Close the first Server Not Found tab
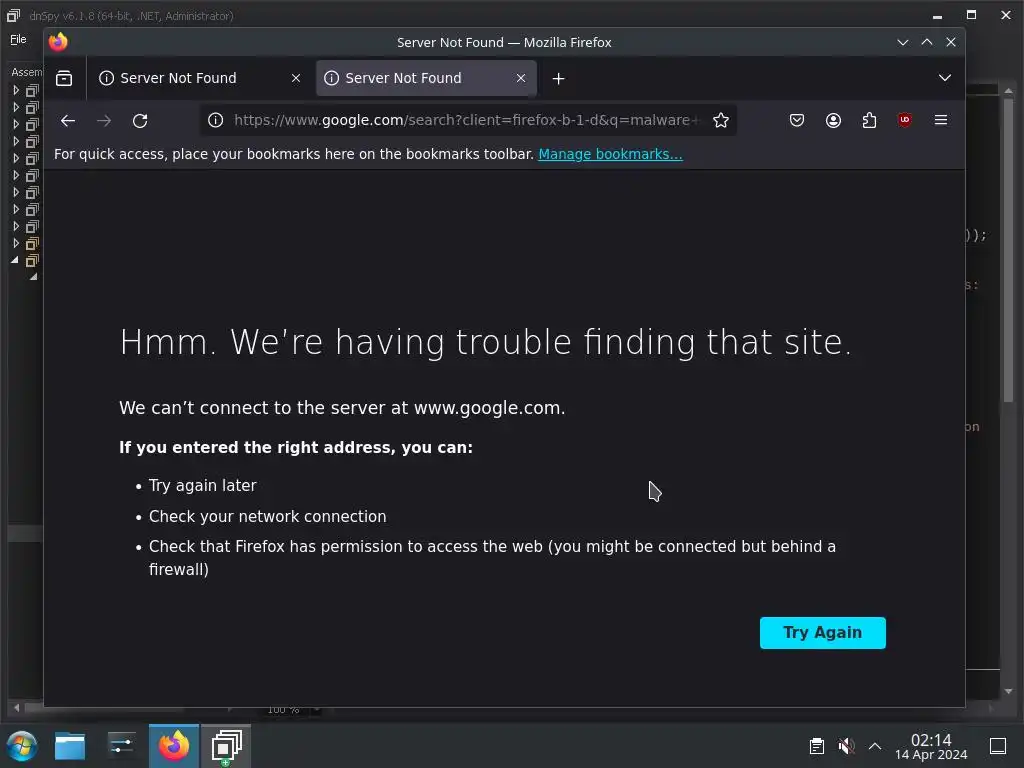Viewport: 1024px width, 768px height. (296, 78)
